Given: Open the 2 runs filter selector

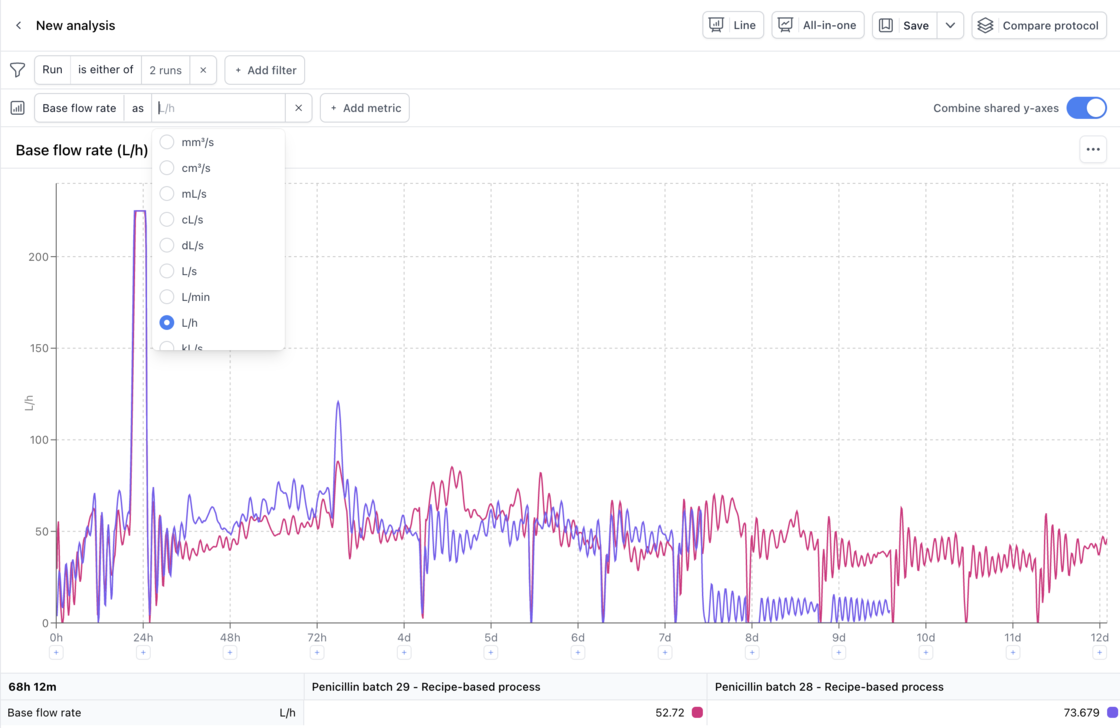Looking at the screenshot, I should (165, 70).
